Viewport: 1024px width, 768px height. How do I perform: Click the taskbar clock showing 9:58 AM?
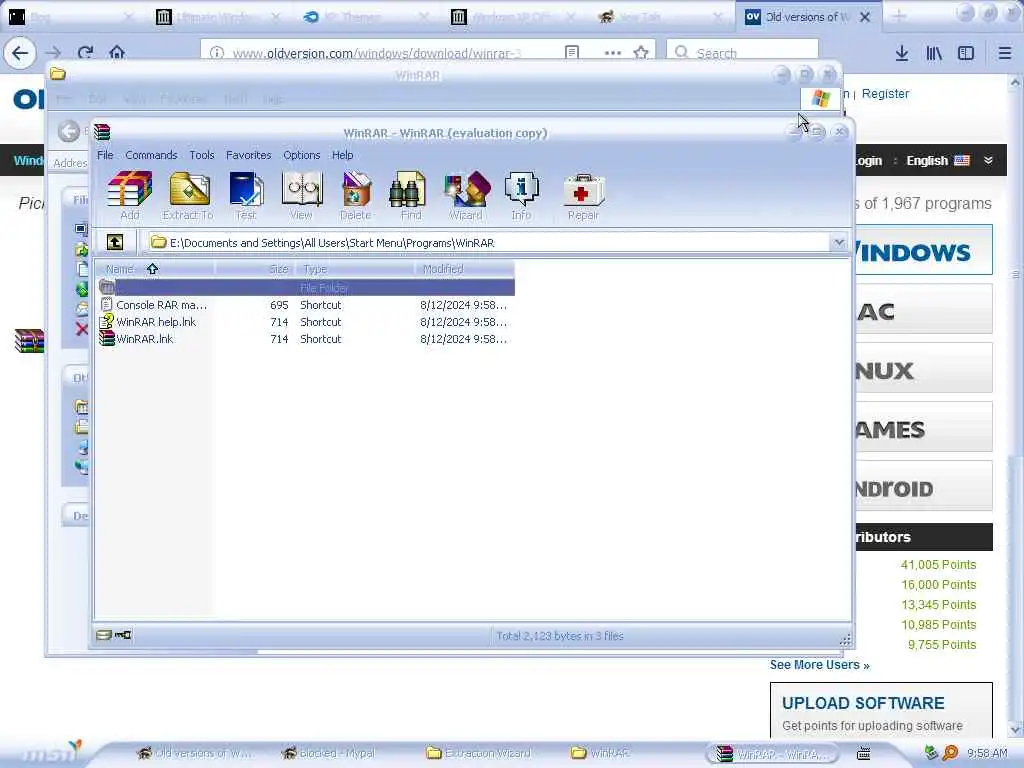coord(987,753)
